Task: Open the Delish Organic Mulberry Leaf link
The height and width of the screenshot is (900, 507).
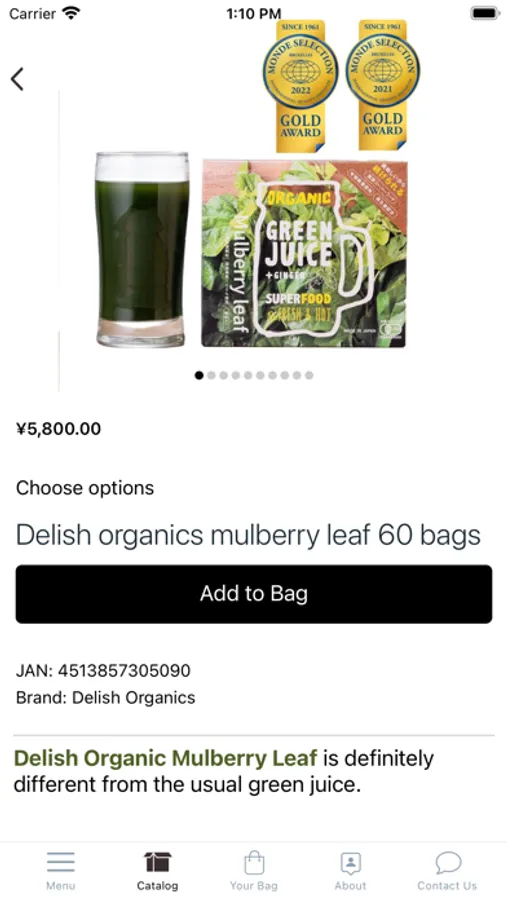Action: 165,758
